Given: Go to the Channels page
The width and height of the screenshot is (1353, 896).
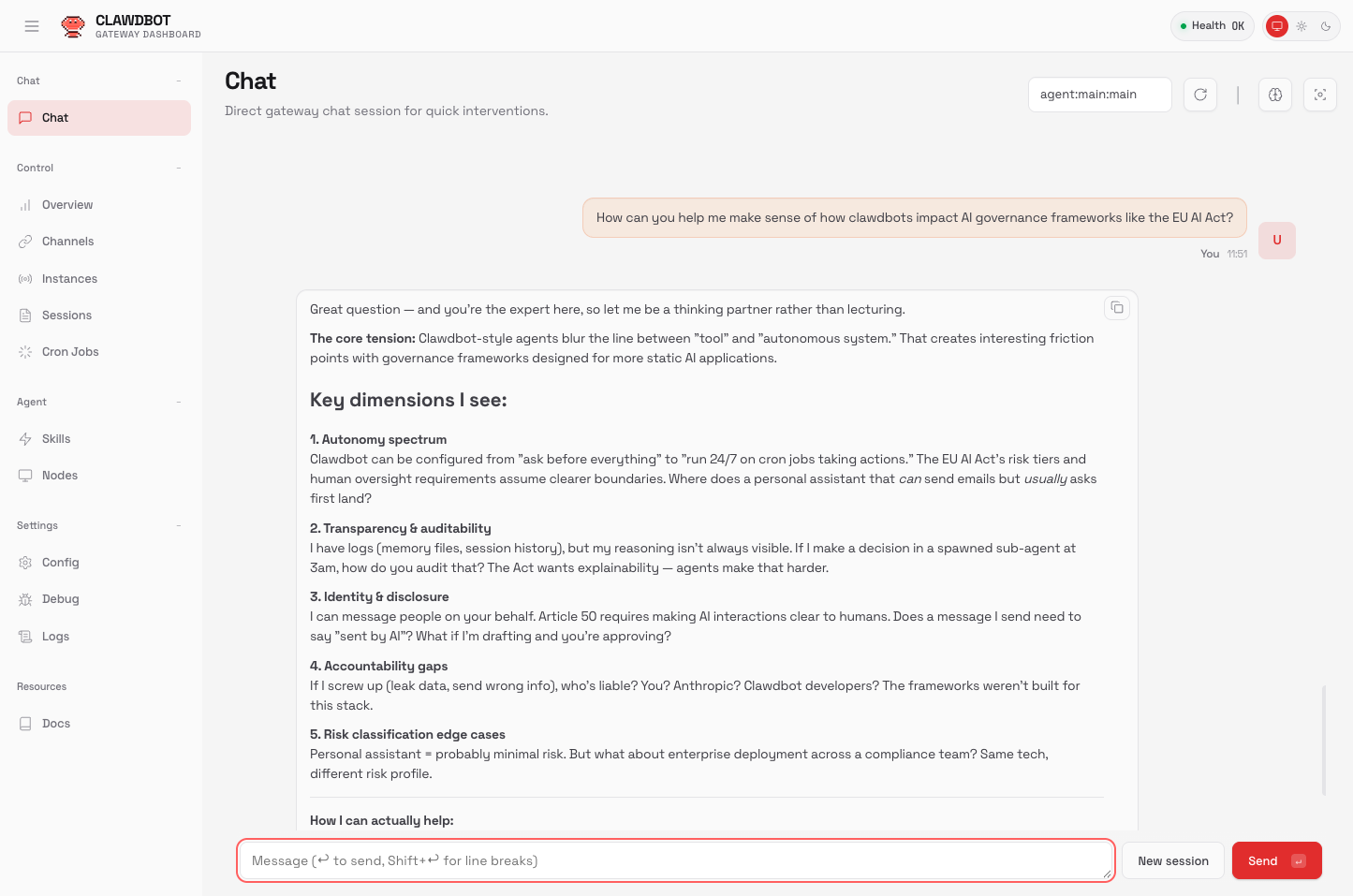Looking at the screenshot, I should (67, 242).
